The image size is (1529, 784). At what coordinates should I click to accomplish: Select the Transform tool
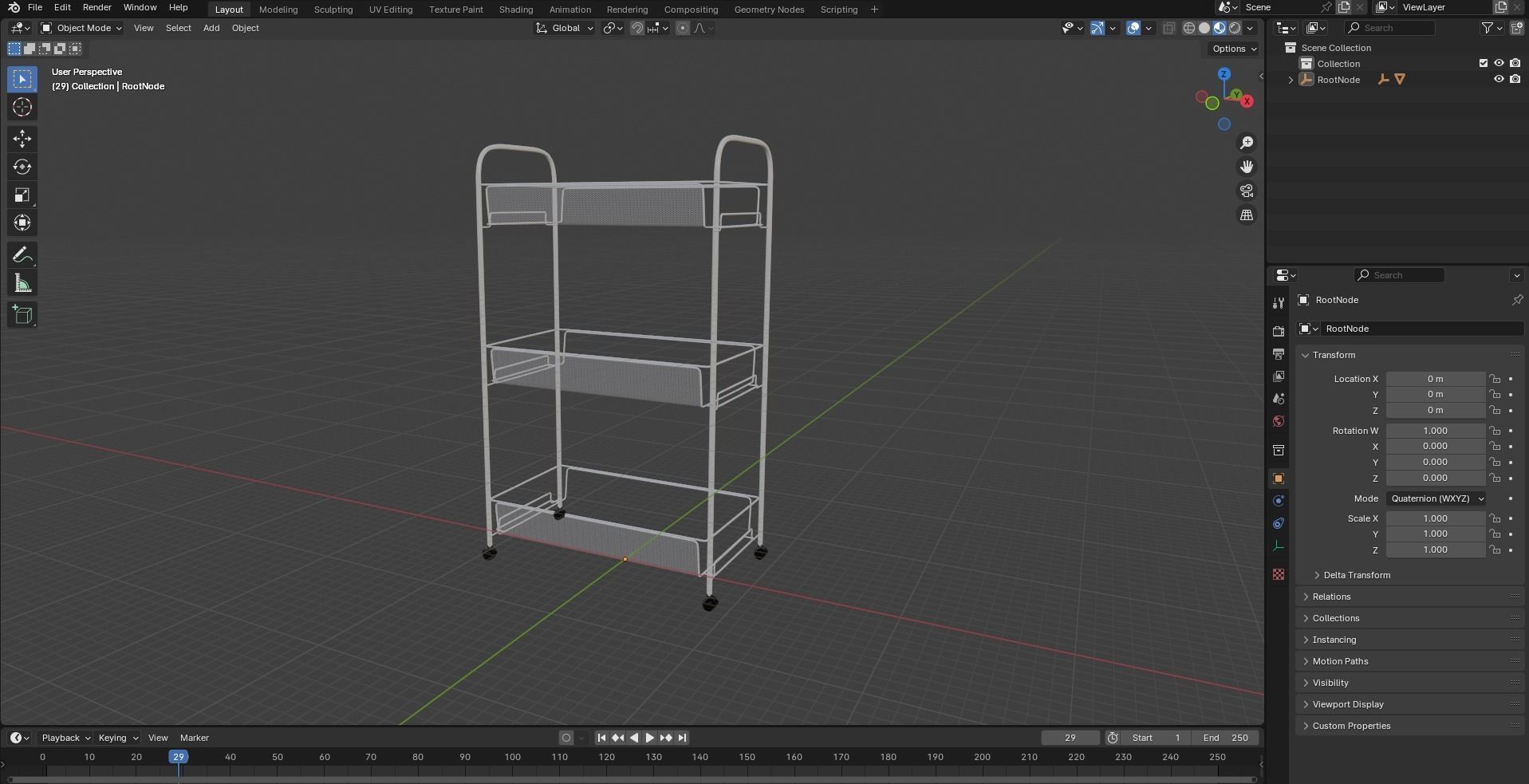point(22,223)
